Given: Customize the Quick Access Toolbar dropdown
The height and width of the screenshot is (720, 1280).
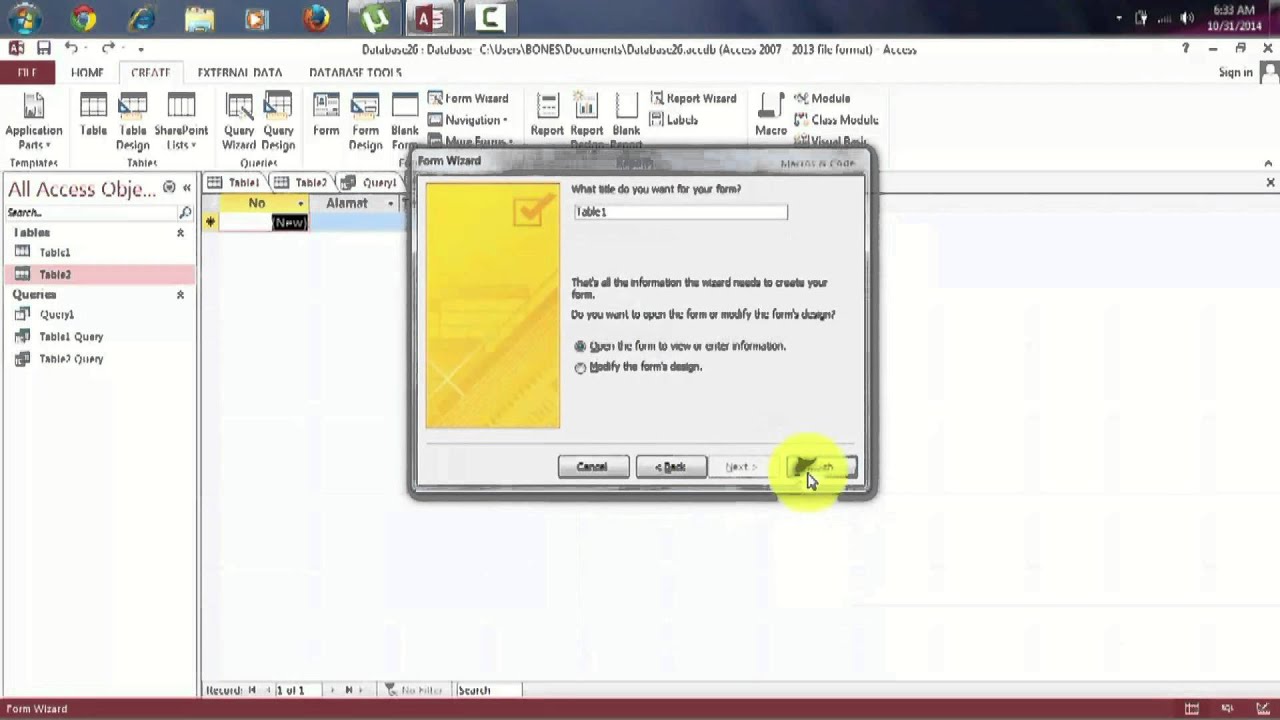Looking at the screenshot, I should 141,49.
